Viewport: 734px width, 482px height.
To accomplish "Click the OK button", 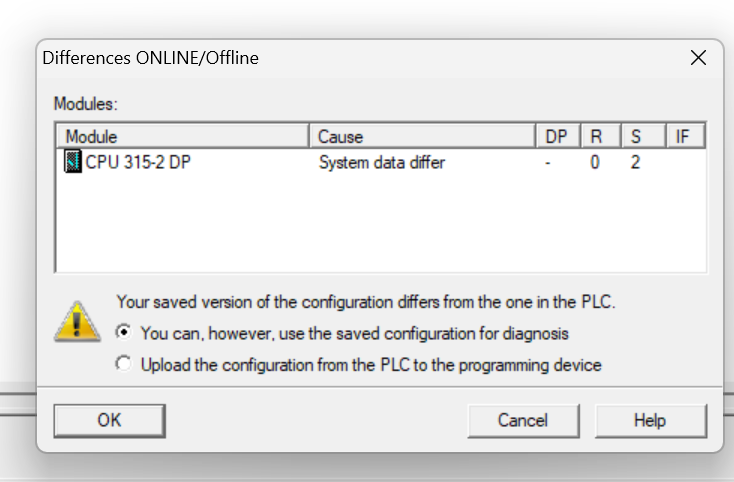I will (110, 421).
